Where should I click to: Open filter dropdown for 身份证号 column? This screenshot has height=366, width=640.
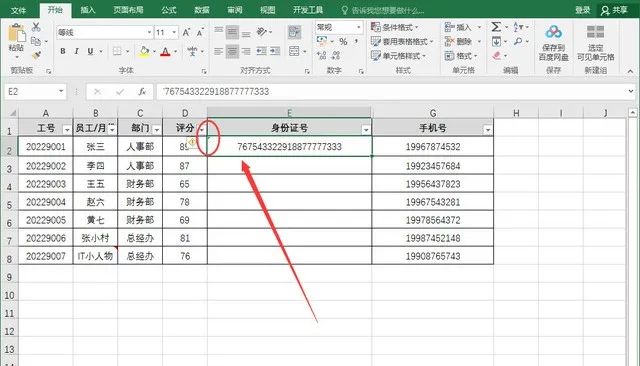pos(366,130)
